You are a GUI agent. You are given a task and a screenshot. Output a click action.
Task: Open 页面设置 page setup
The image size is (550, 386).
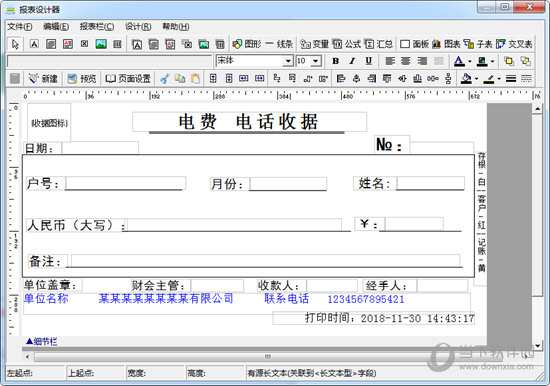pos(128,78)
